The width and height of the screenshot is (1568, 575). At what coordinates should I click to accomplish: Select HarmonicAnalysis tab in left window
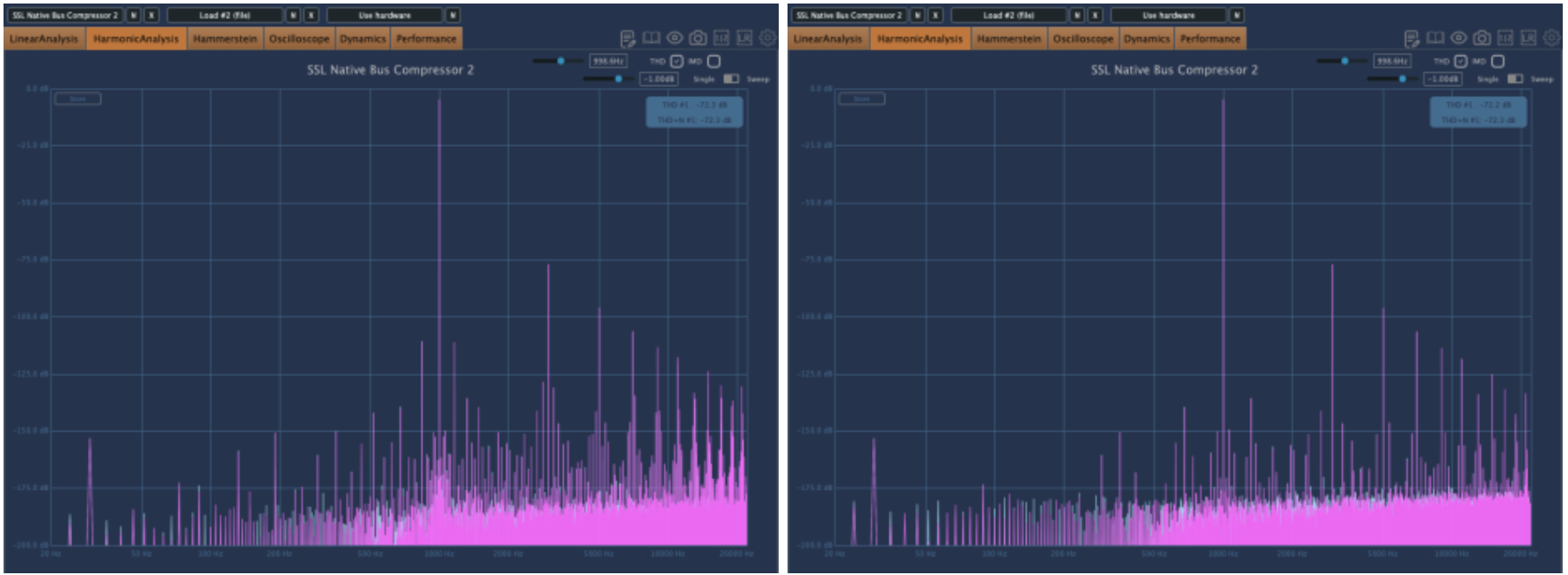pos(136,39)
